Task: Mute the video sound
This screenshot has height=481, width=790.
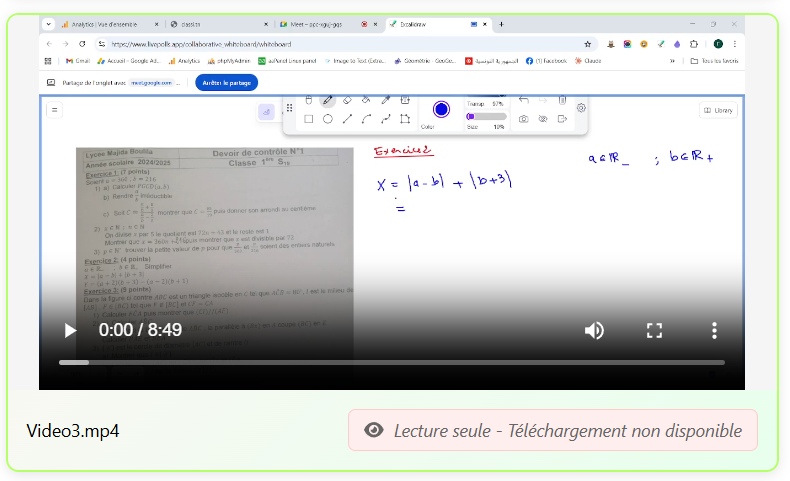Action: 594,330
